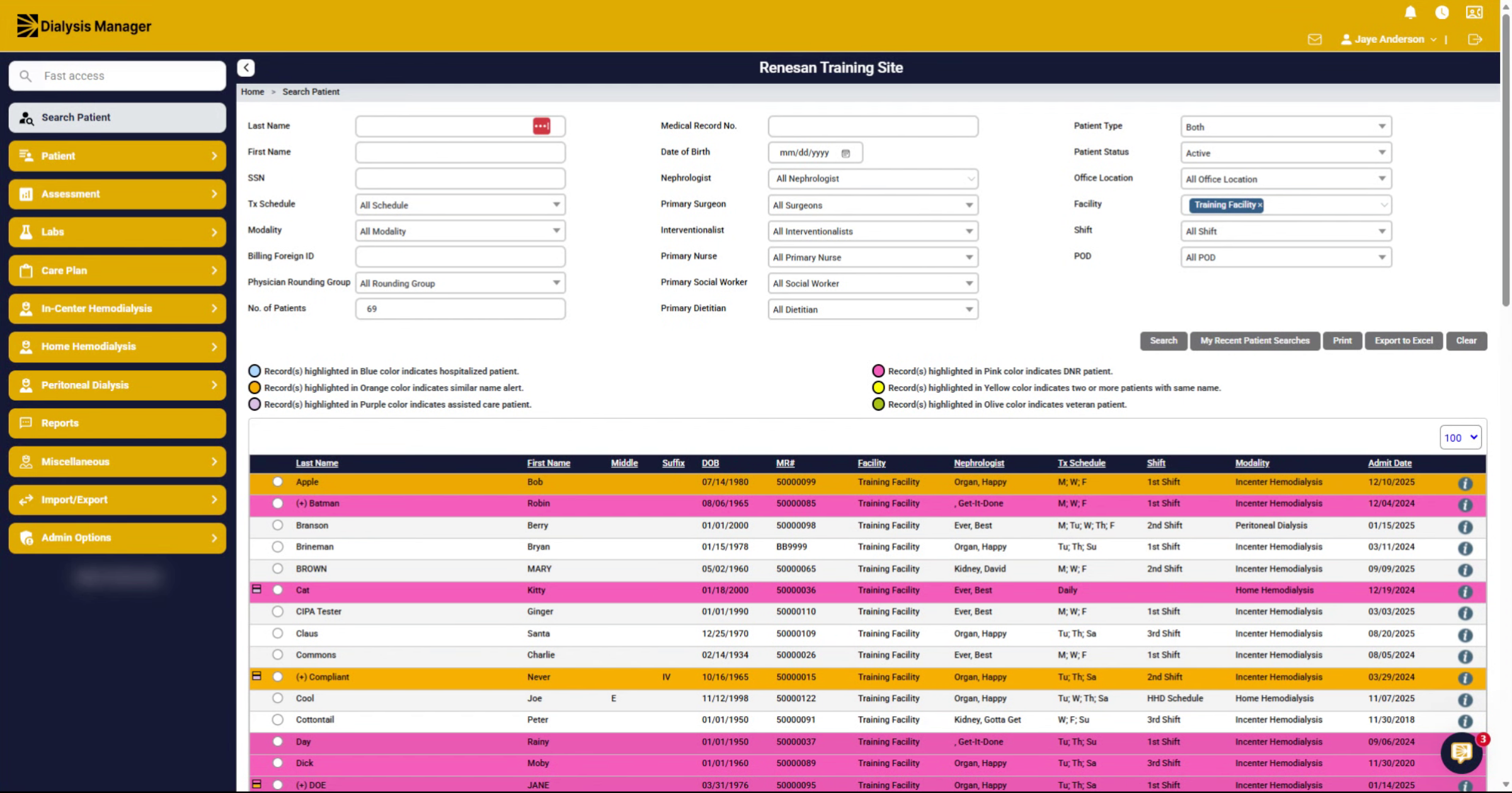Open the Patient Status dropdown
1512x793 pixels.
(x=1286, y=153)
